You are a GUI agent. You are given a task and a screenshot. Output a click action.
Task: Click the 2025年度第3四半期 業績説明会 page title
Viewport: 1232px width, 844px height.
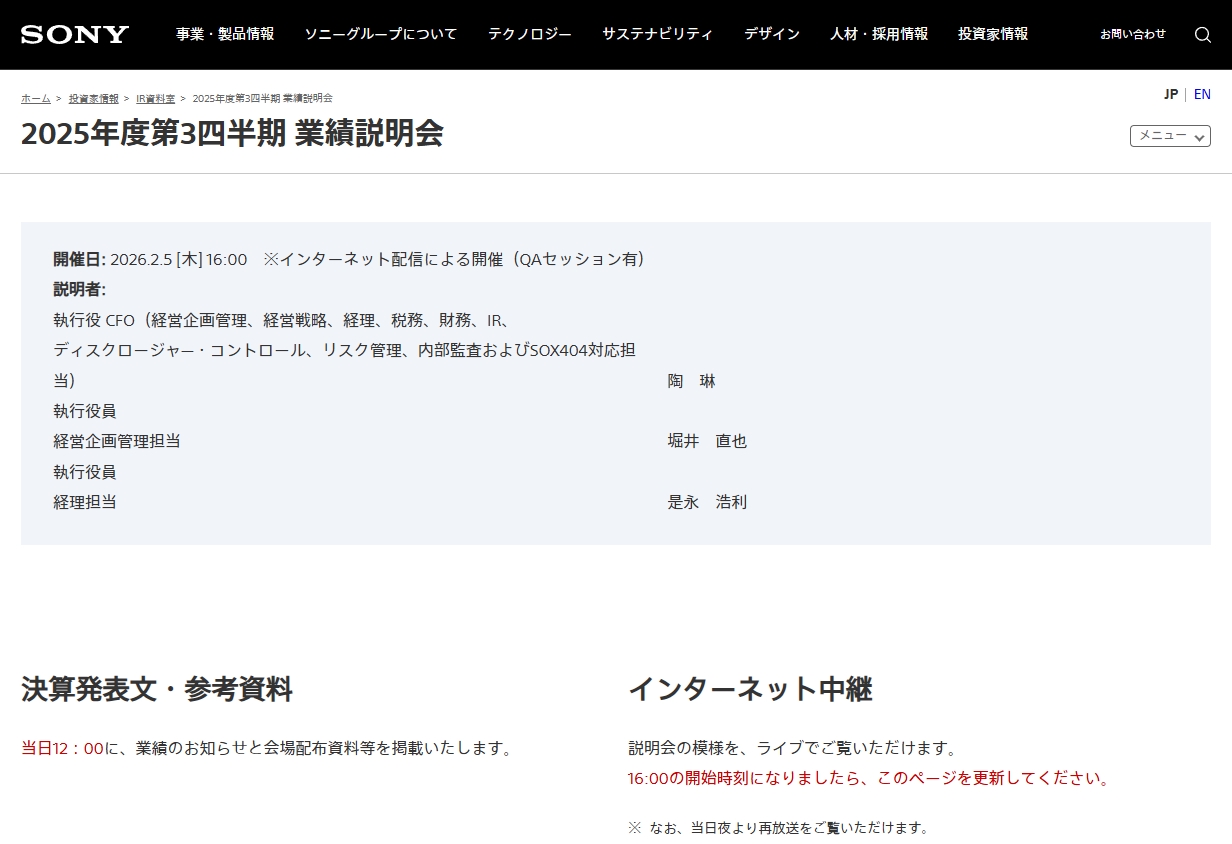(232, 133)
